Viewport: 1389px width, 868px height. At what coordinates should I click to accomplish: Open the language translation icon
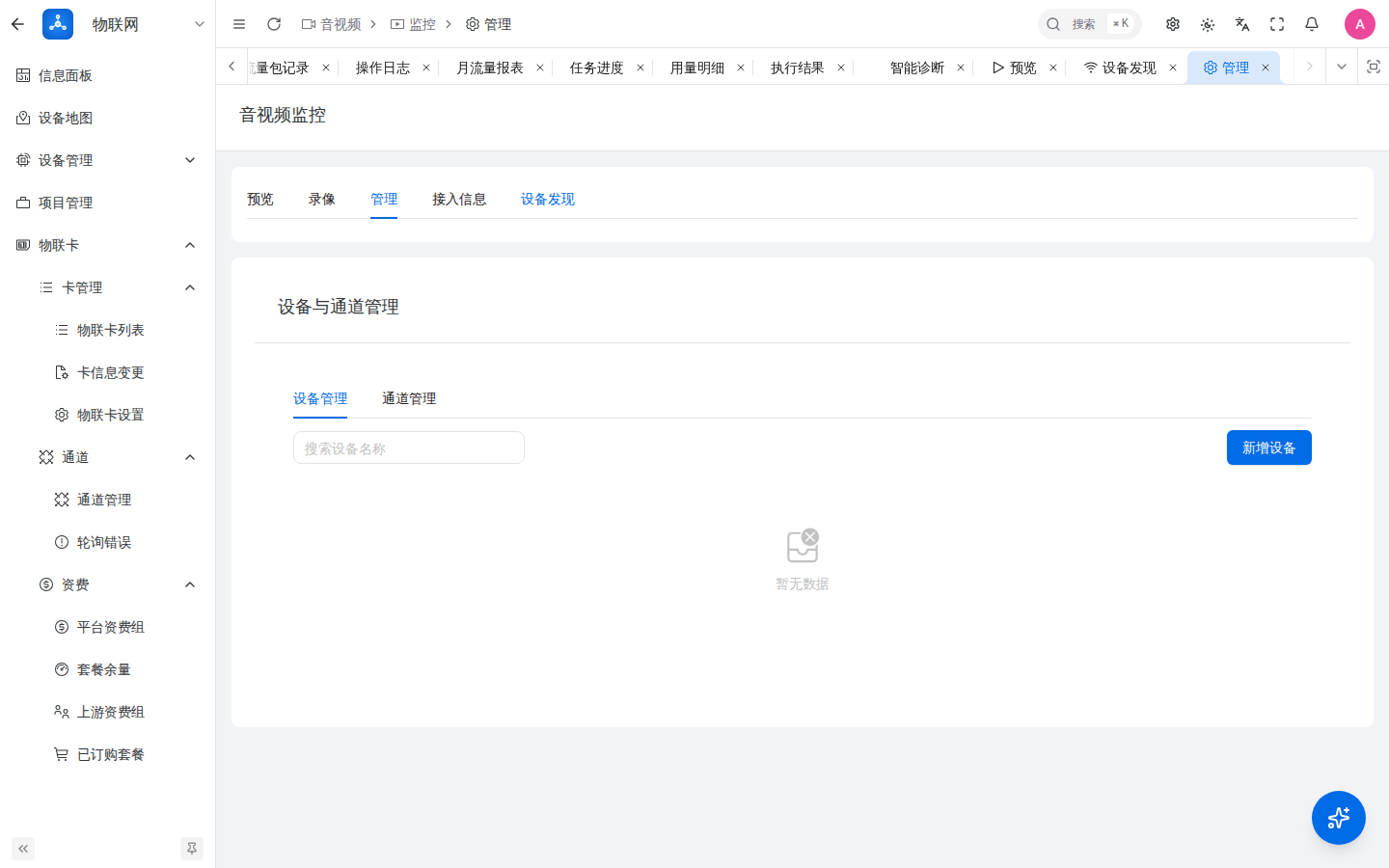pyautogui.click(x=1242, y=24)
